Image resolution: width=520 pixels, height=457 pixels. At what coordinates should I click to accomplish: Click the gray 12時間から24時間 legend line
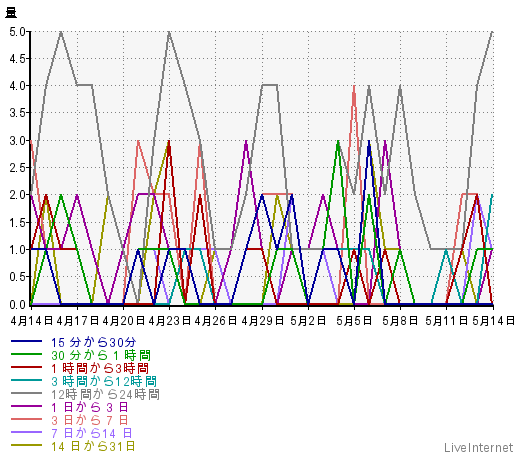26,393
